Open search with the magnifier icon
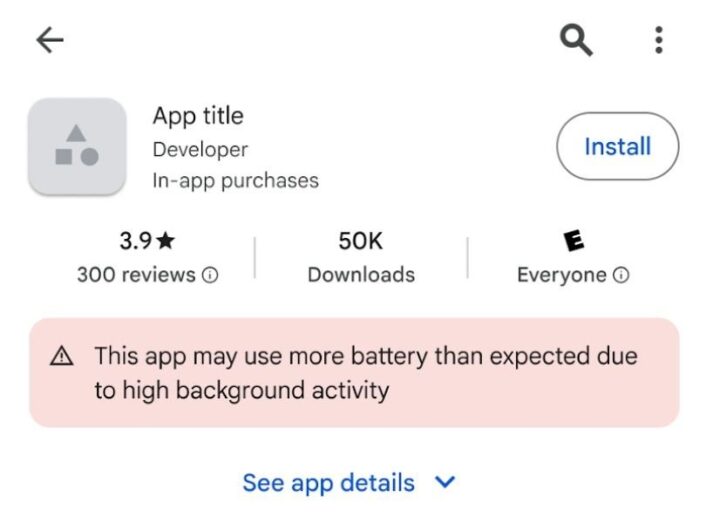The height and width of the screenshot is (530, 720). (x=575, y=40)
